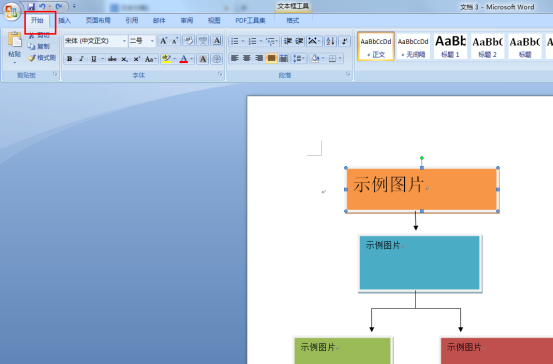Open the Office button menu
Viewport: 553px width, 364px height.
pos(11,11)
